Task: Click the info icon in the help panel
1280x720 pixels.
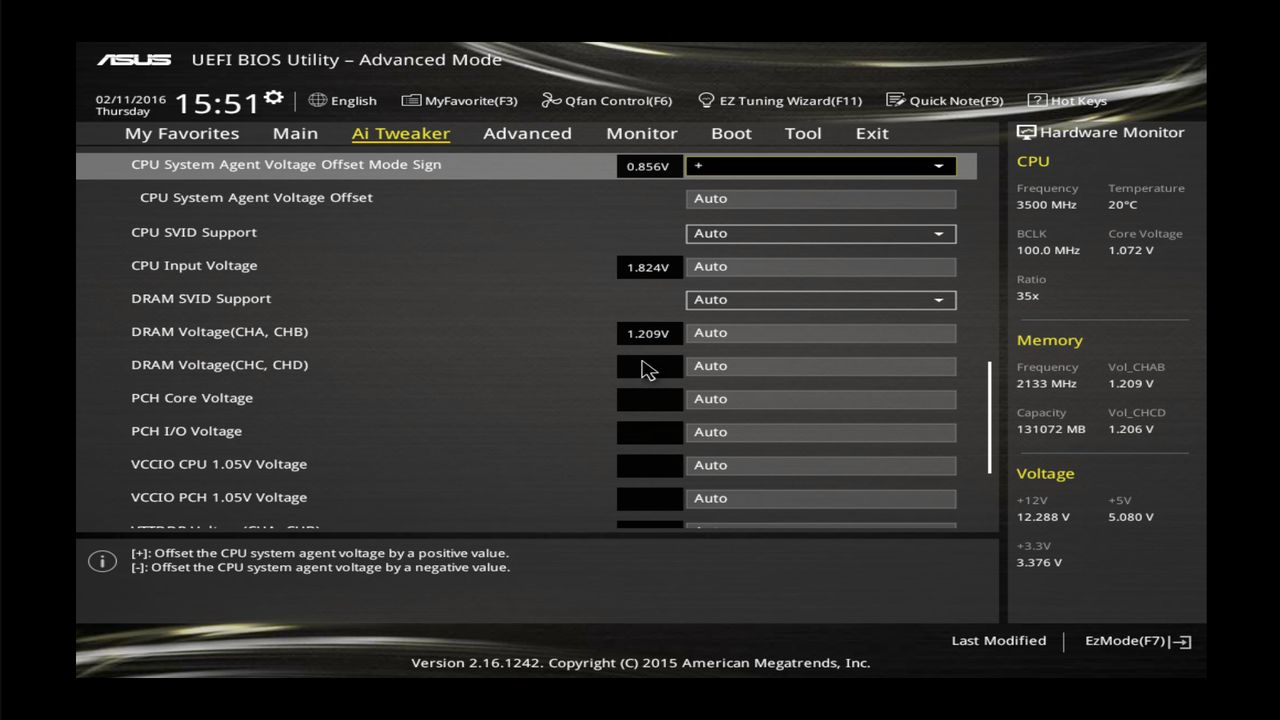Action: pyautogui.click(x=102, y=561)
